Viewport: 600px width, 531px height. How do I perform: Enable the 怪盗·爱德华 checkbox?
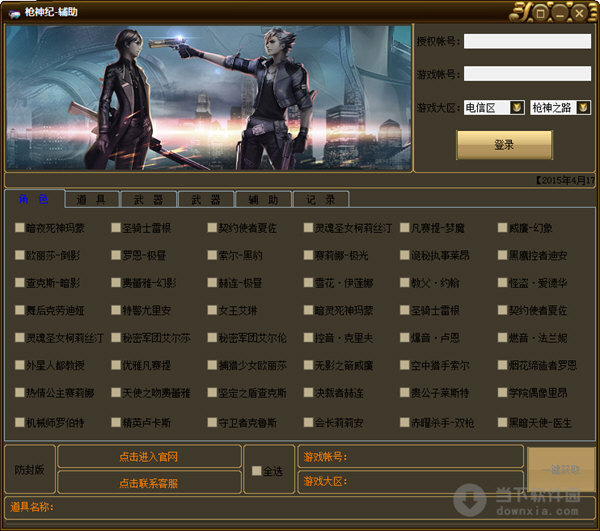pos(502,283)
